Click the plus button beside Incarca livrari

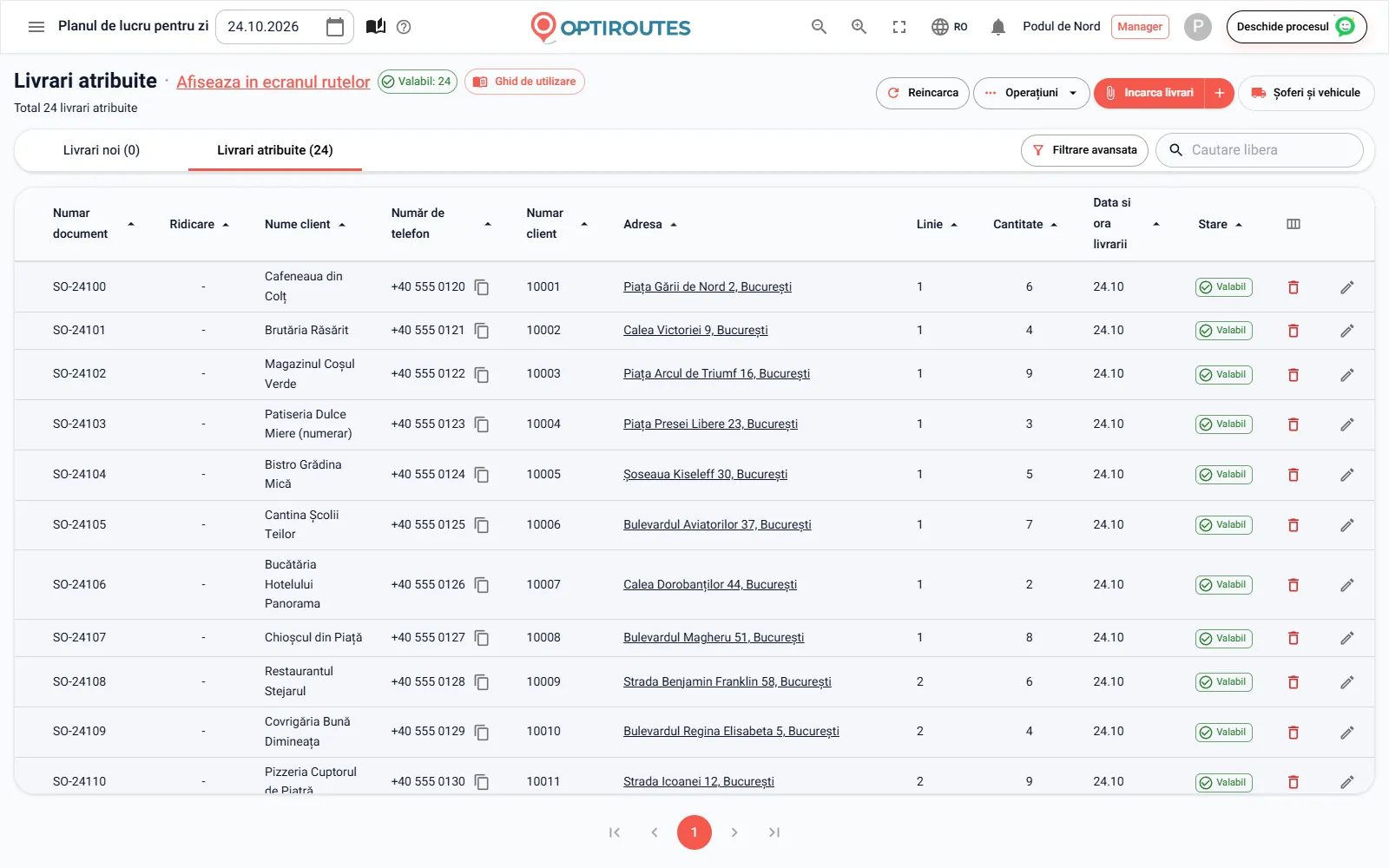(x=1220, y=93)
